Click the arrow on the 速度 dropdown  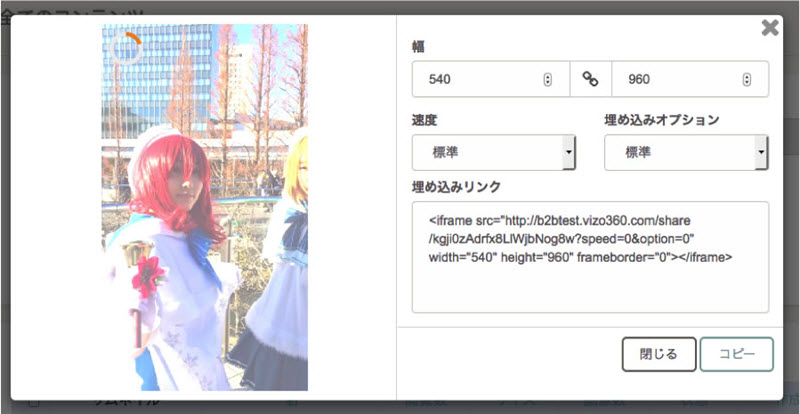click(x=569, y=153)
